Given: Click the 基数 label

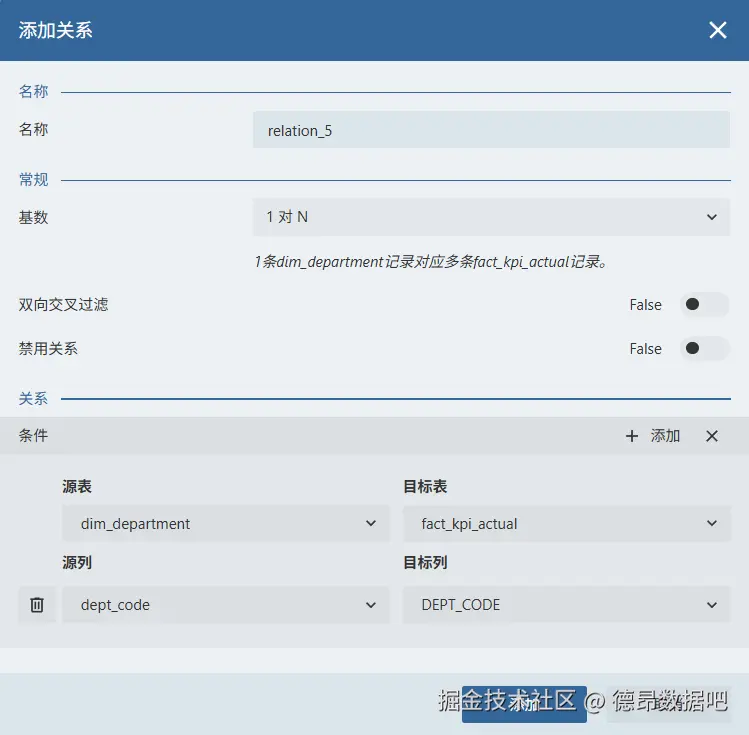Looking at the screenshot, I should tap(33, 217).
